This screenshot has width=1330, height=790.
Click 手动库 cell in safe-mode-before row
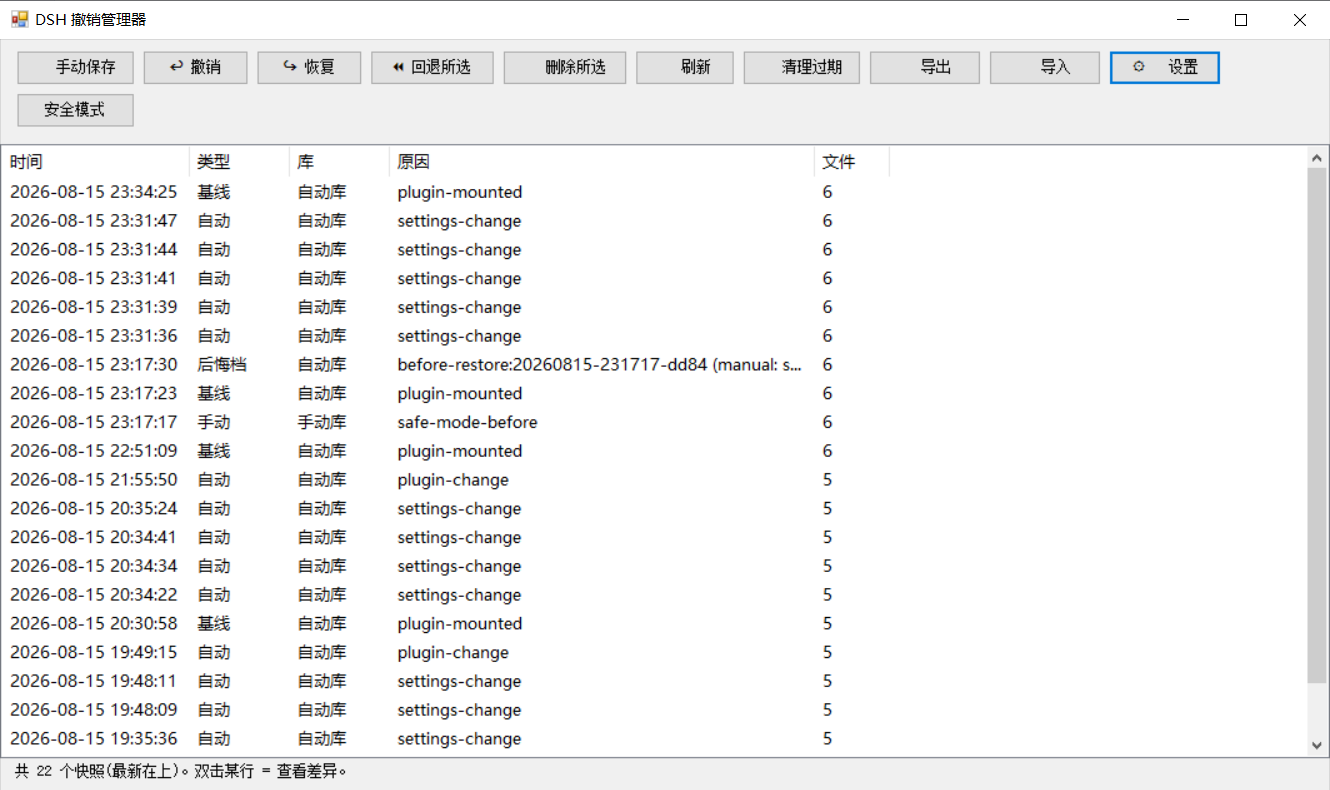(322, 422)
